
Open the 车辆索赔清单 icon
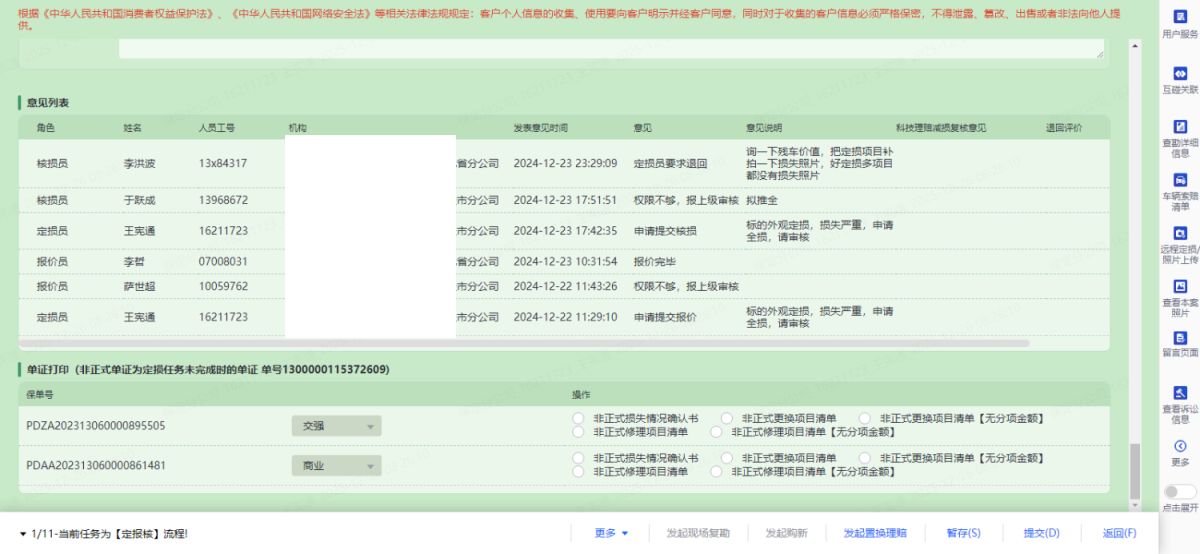[x=1180, y=180]
